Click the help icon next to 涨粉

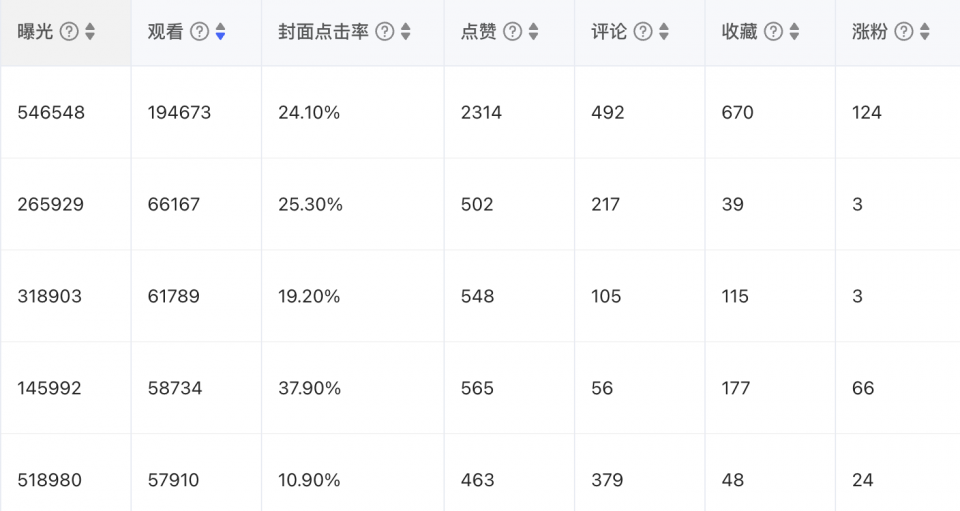coord(904,32)
